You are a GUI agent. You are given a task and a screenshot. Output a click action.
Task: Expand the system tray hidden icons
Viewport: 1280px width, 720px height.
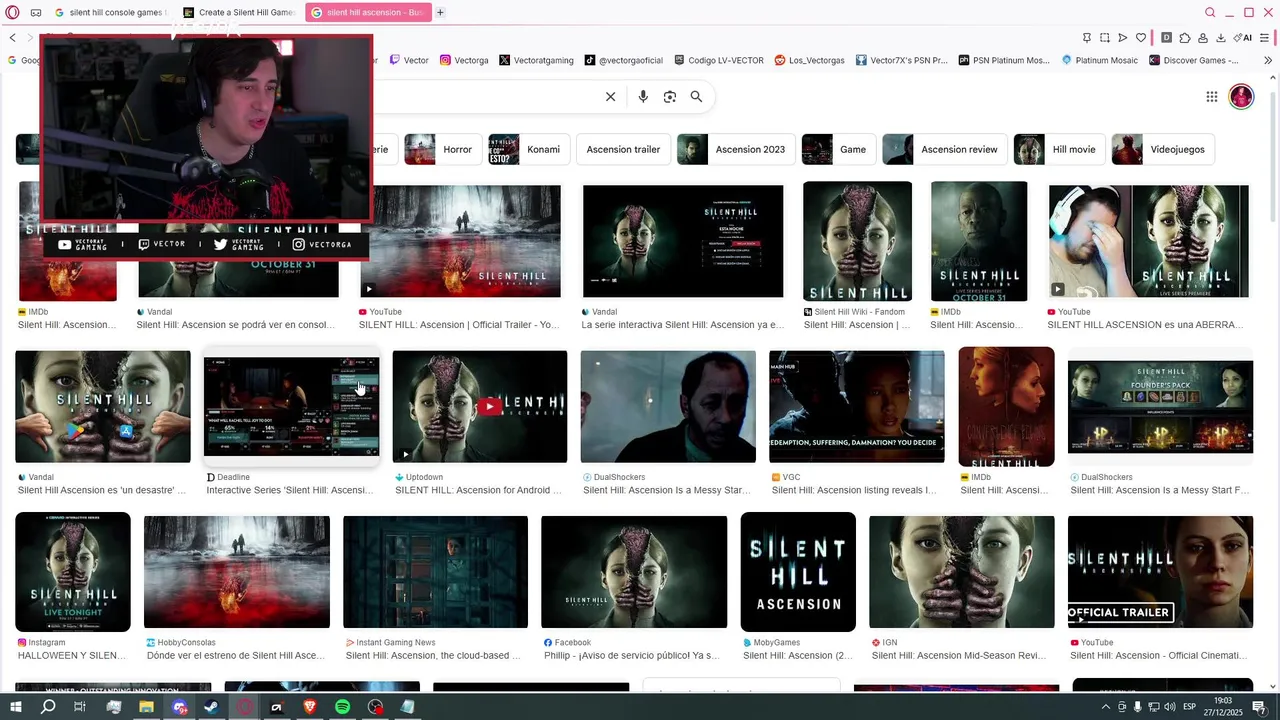(x=1106, y=707)
